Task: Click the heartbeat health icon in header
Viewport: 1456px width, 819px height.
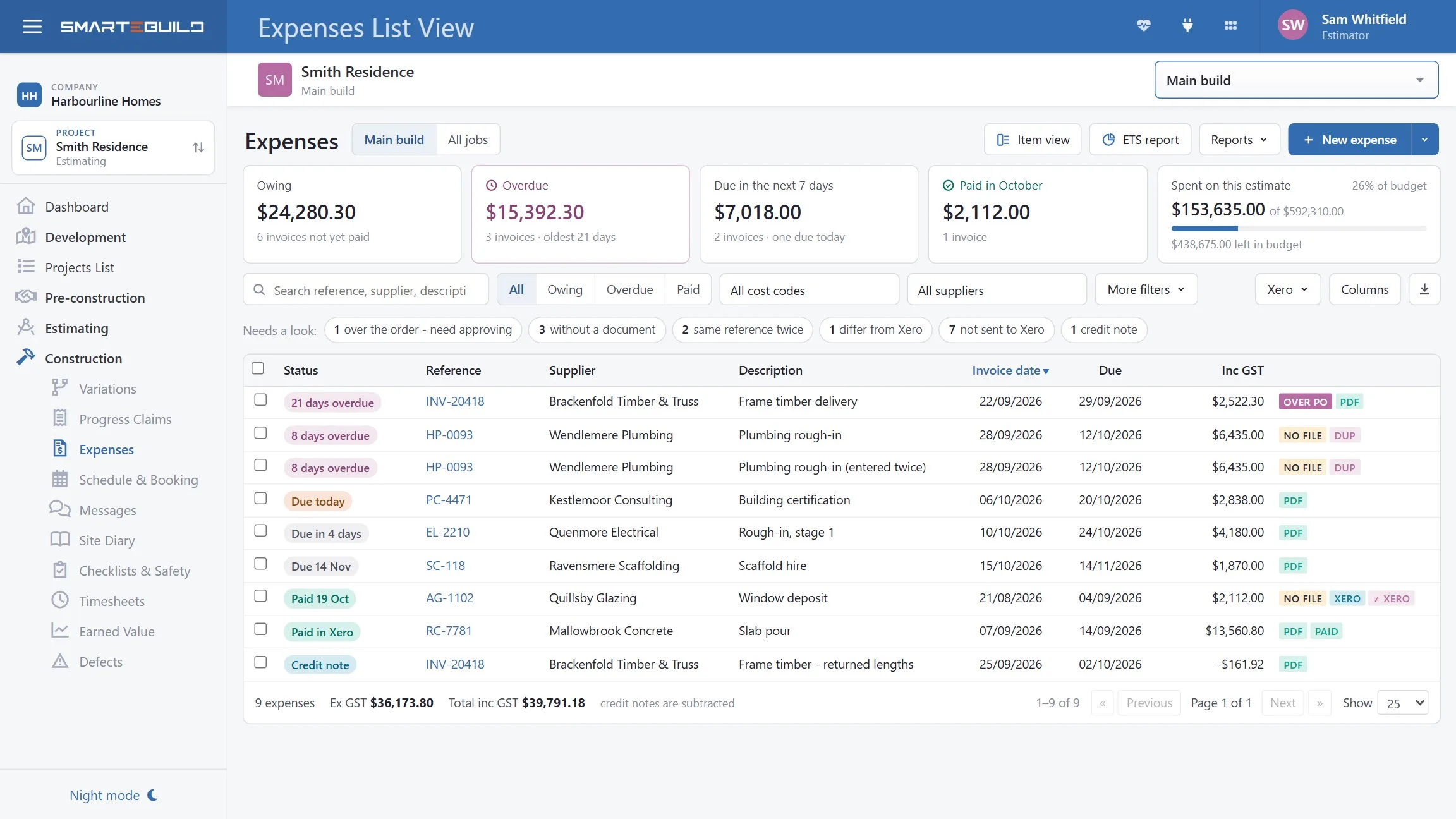Action: [x=1144, y=25]
